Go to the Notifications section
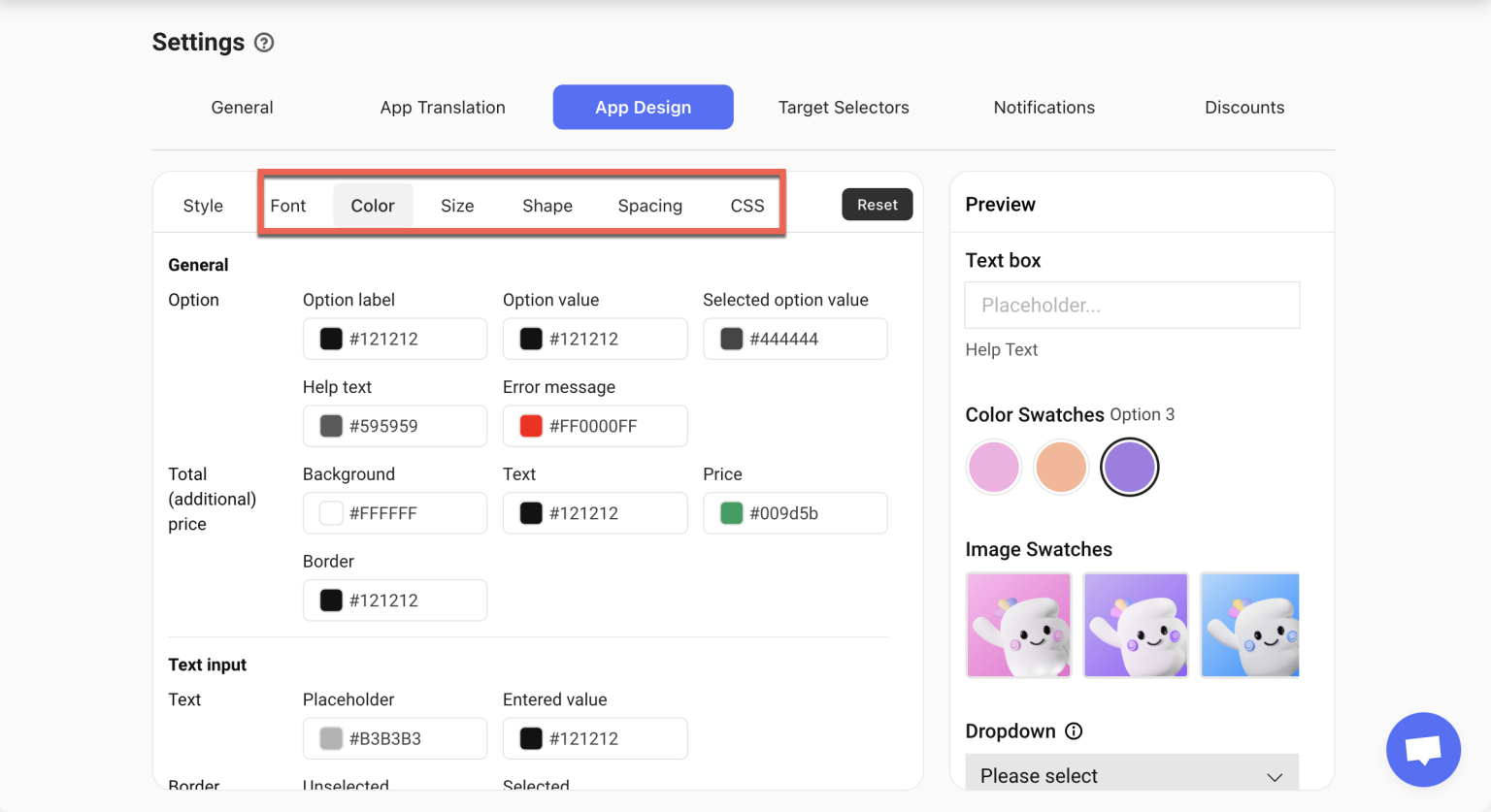This screenshot has width=1491, height=812. pyautogui.click(x=1044, y=107)
